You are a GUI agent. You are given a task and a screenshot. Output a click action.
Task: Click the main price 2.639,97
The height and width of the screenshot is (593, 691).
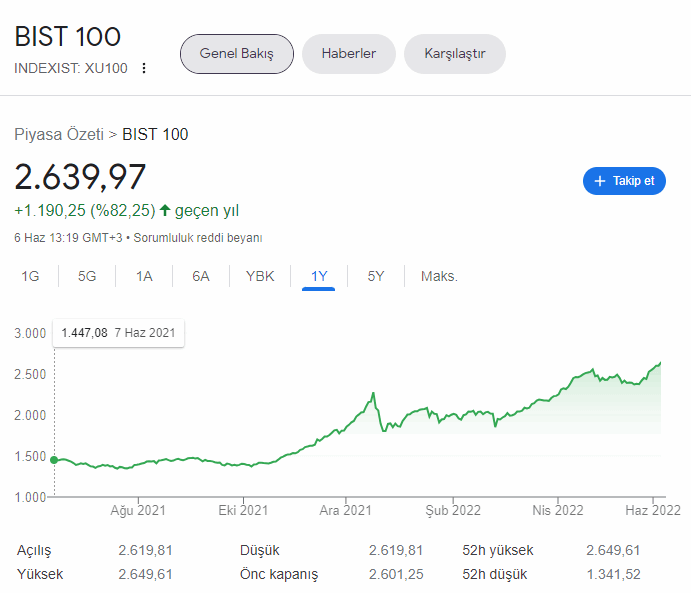80,177
